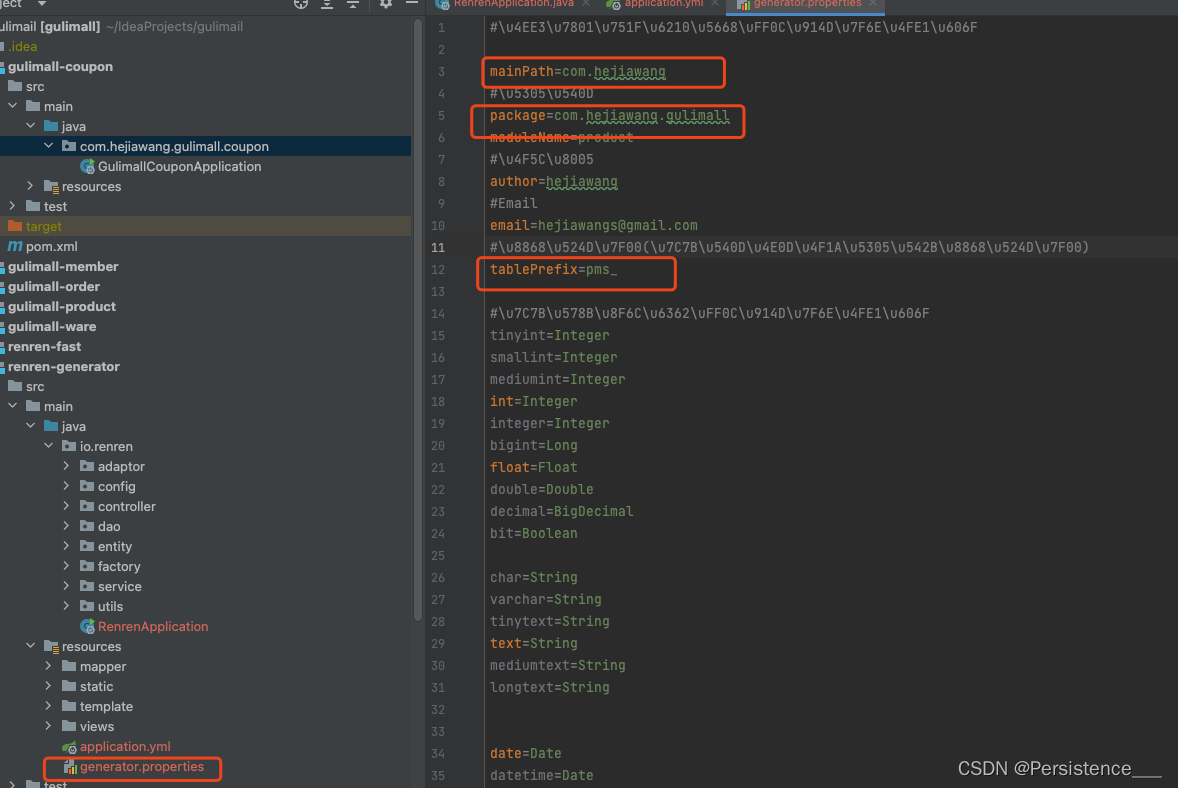Hide the Project panel with the minus icon
1178x788 pixels.
point(412,3)
